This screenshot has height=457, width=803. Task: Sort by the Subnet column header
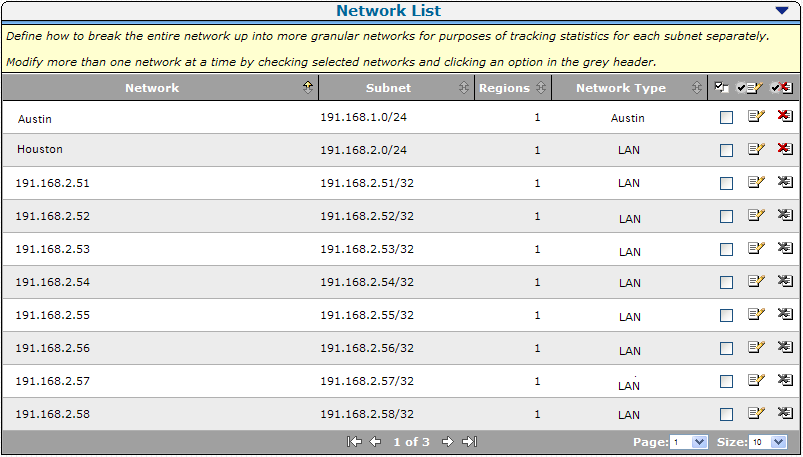click(388, 87)
